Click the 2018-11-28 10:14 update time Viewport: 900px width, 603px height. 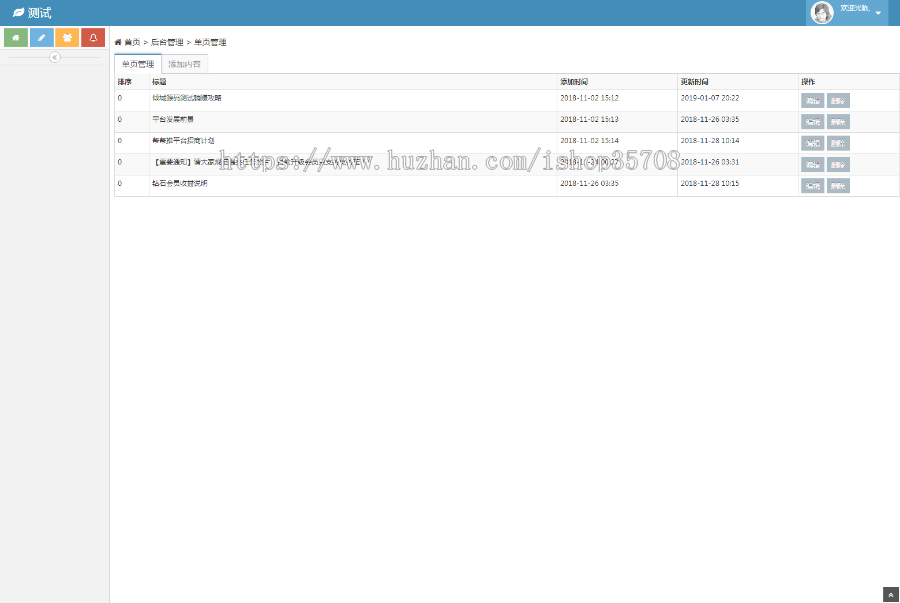(x=710, y=141)
